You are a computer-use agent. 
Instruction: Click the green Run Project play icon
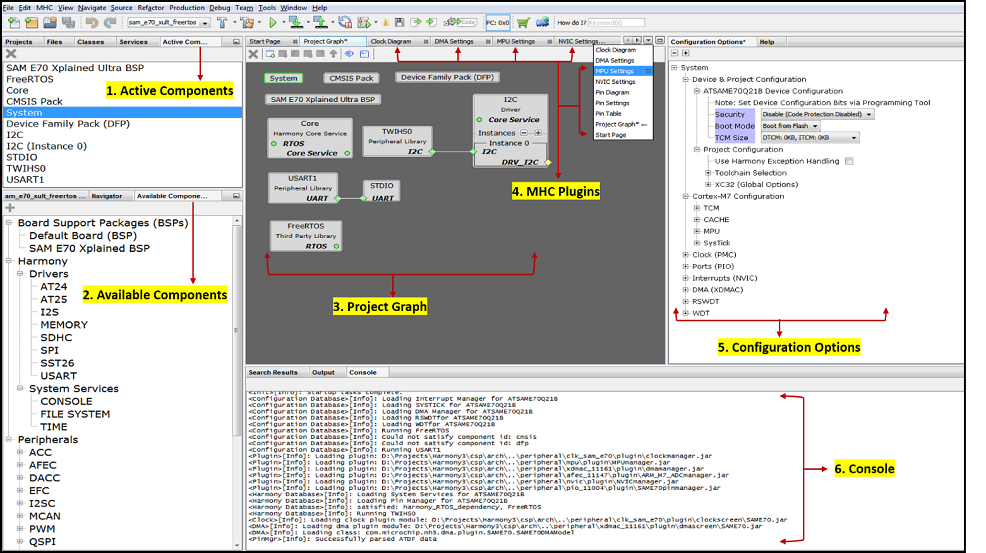click(272, 23)
